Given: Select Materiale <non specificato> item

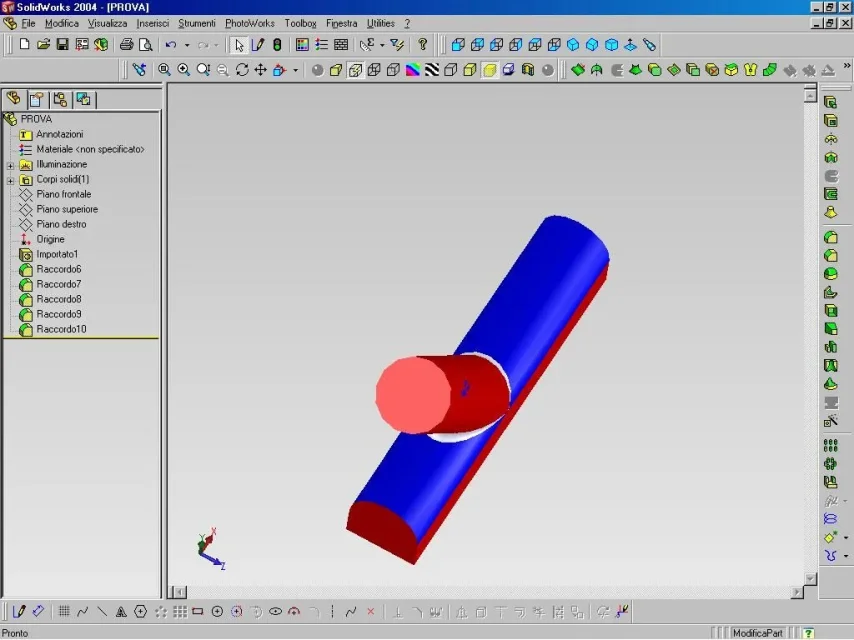Looking at the screenshot, I should tap(90, 149).
